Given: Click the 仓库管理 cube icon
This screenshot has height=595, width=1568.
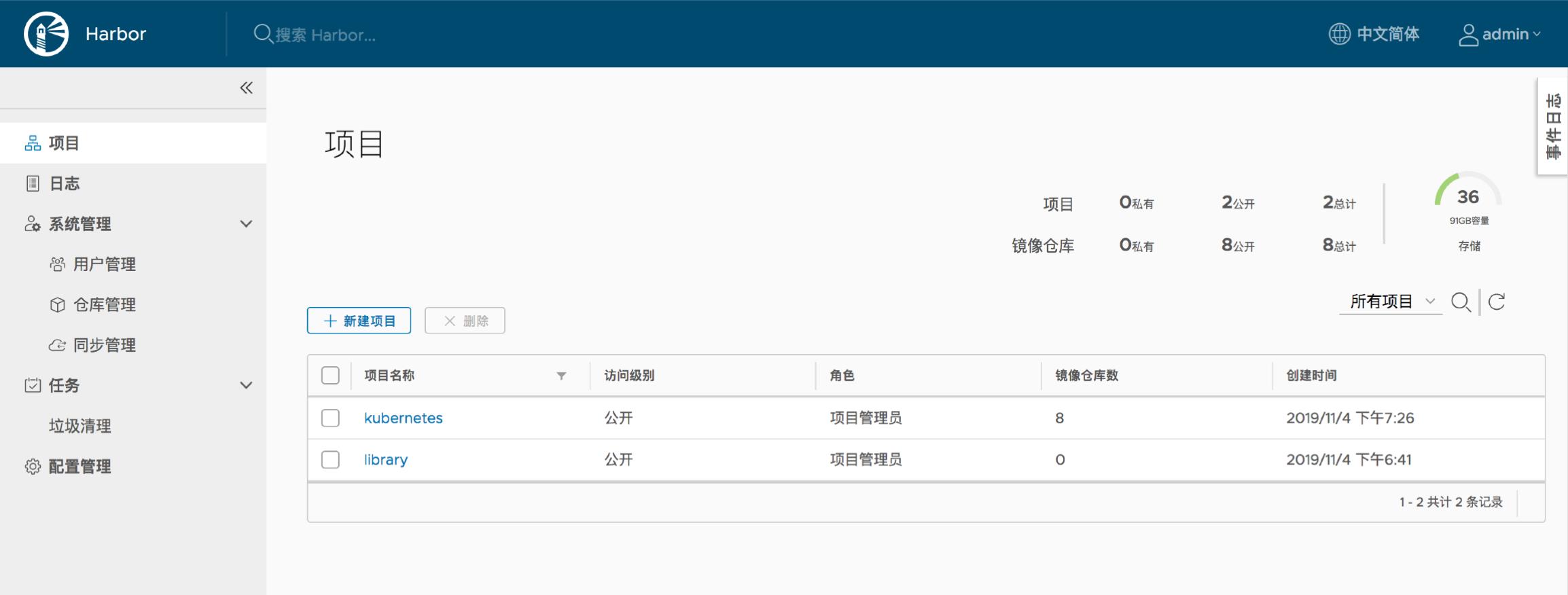Looking at the screenshot, I should (x=58, y=304).
